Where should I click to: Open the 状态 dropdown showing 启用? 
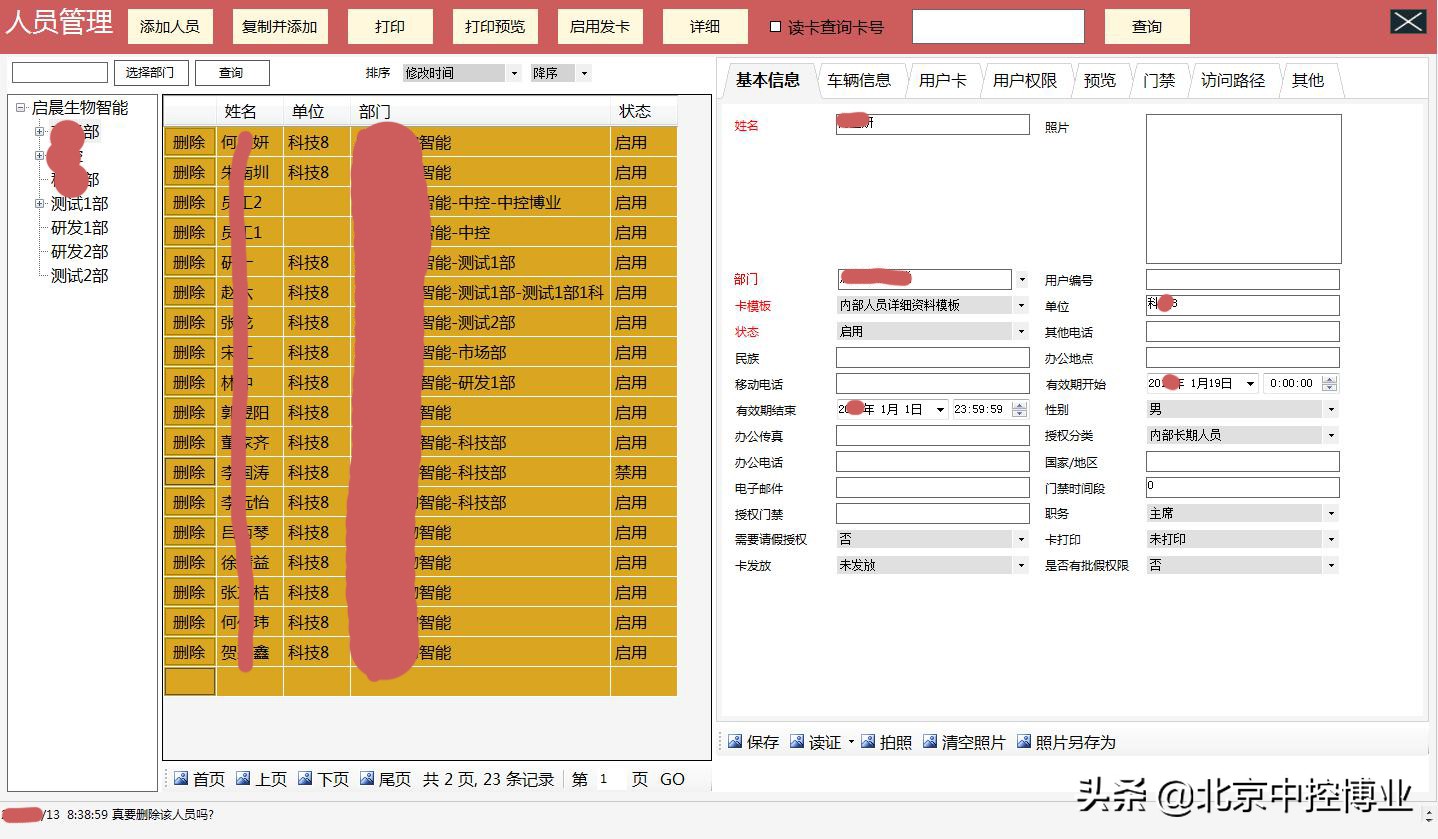[1020, 330]
